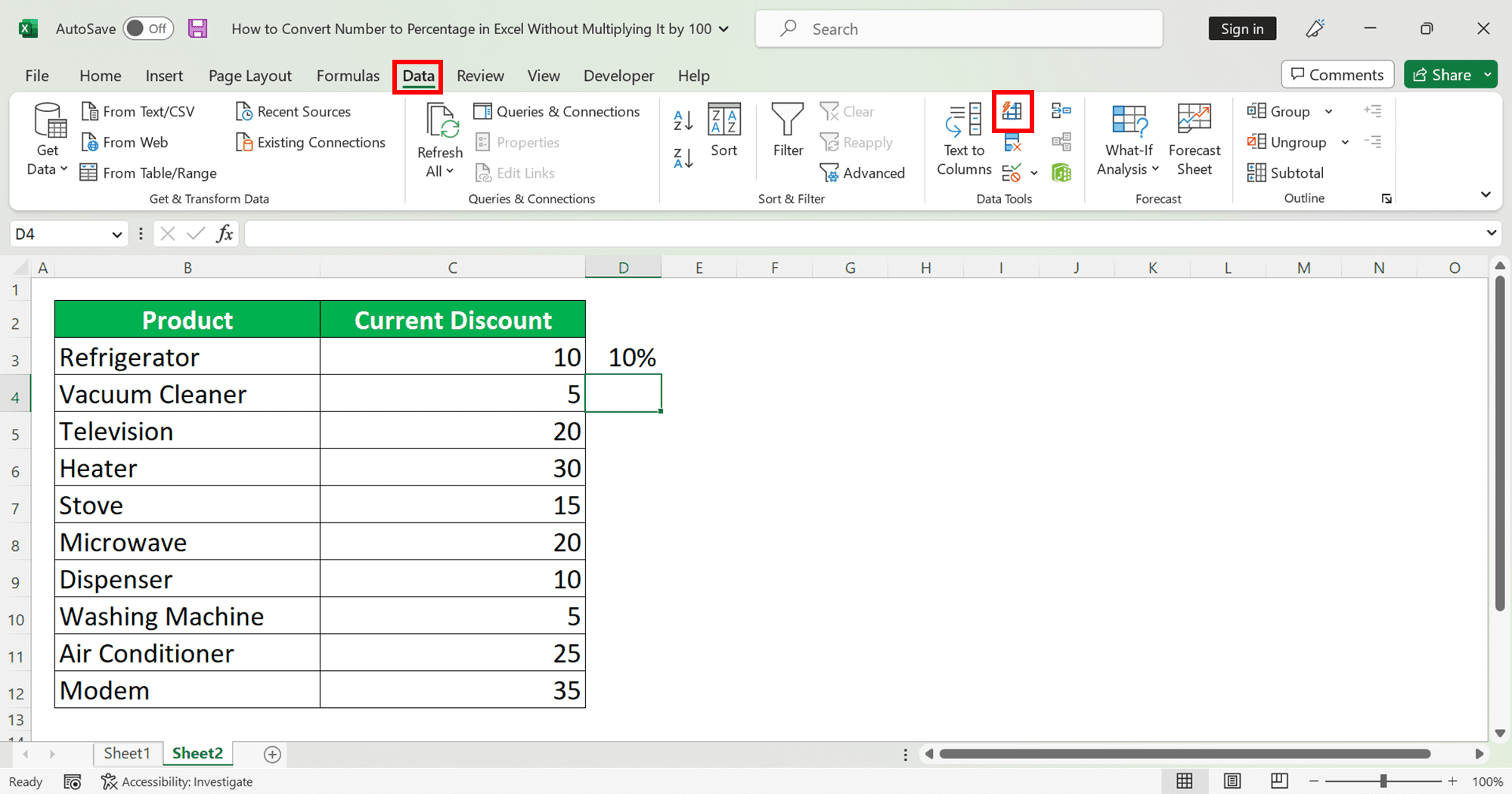Screen dimensions: 1512x794
Task: Open Recent Sources
Action: pos(293,112)
